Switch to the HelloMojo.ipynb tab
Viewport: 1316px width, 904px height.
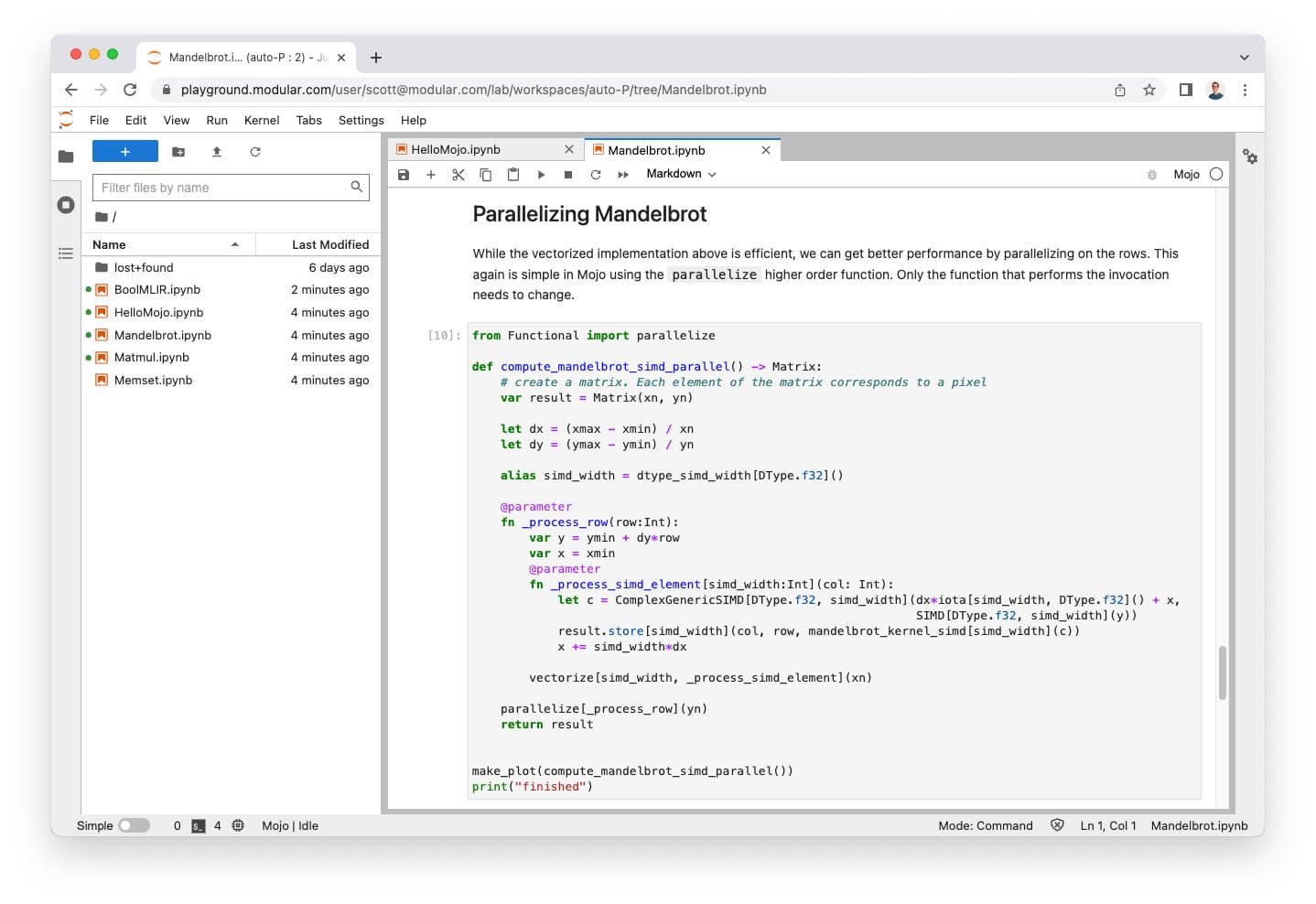[456, 149]
